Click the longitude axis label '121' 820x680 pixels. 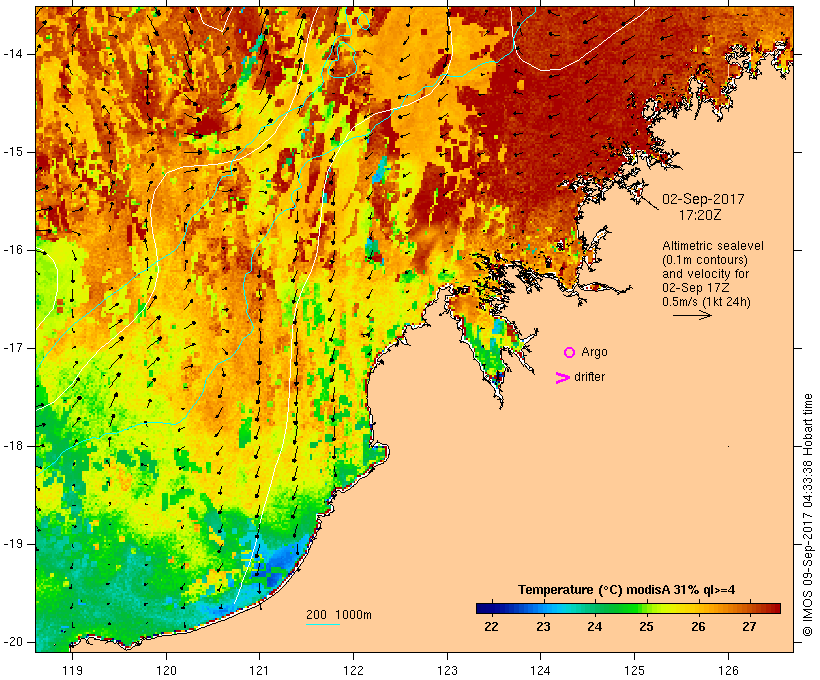point(259,670)
